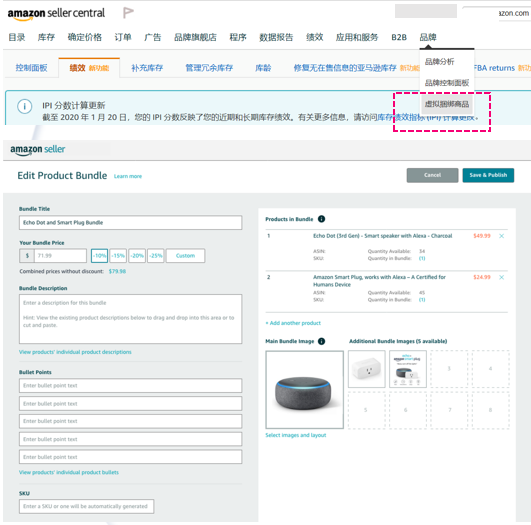The width and height of the screenshot is (531, 525).
Task: Click Save & Publish button
Action: point(488,175)
